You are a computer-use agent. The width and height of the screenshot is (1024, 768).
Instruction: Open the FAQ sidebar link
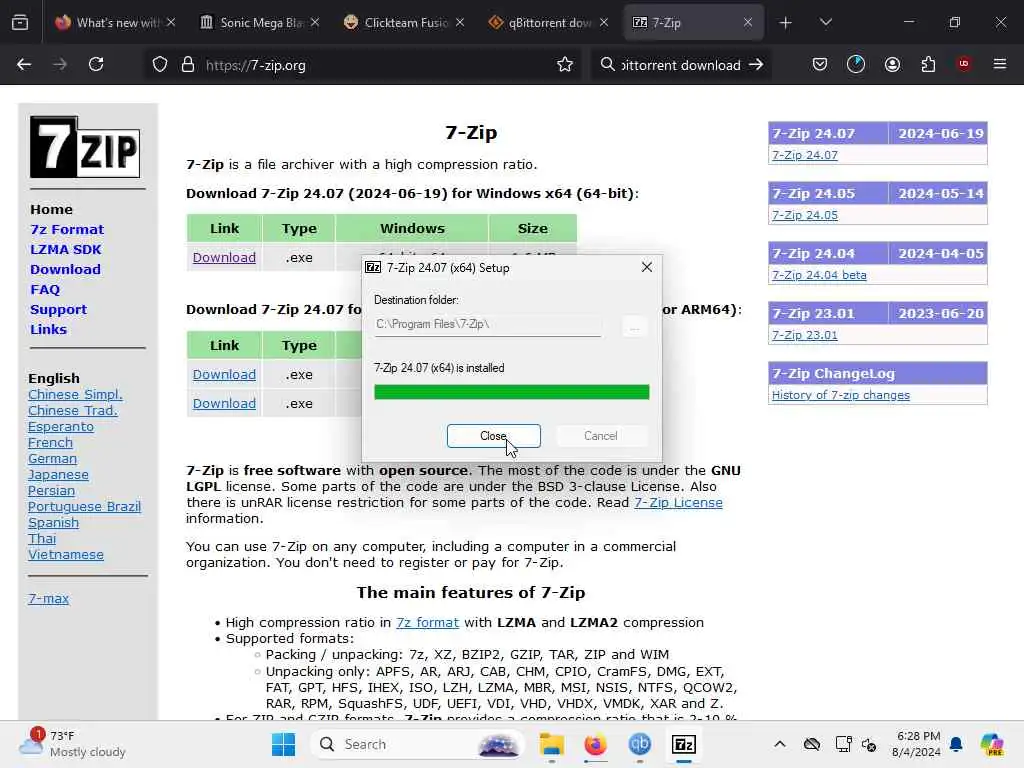coord(44,289)
